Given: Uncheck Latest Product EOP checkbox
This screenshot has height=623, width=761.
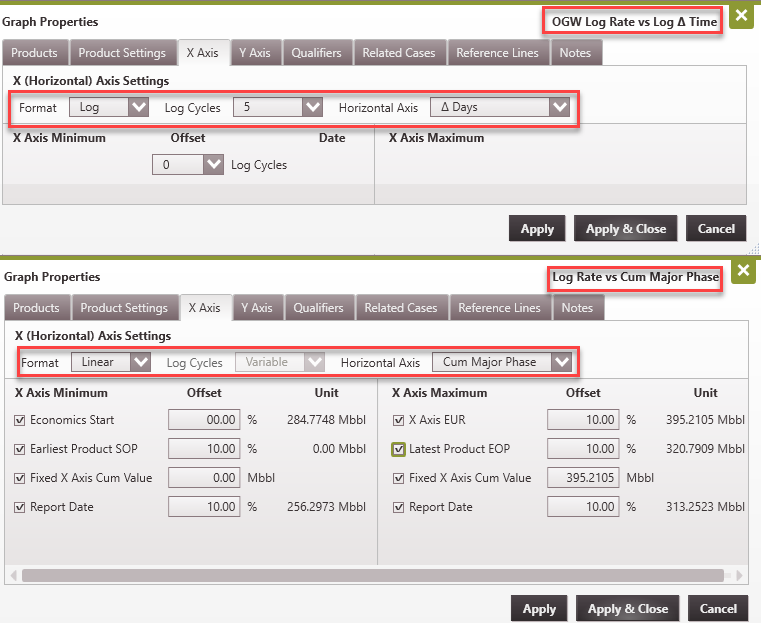Looking at the screenshot, I should pyautogui.click(x=400, y=450).
